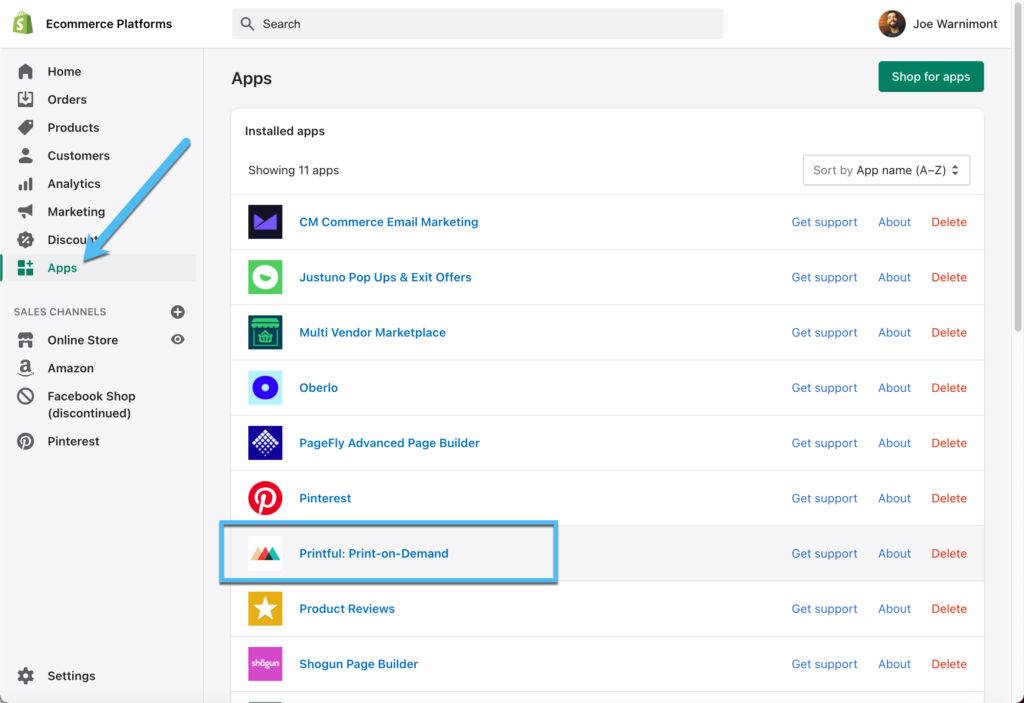
Task: Open the Oberlo app link
Action: 319,387
